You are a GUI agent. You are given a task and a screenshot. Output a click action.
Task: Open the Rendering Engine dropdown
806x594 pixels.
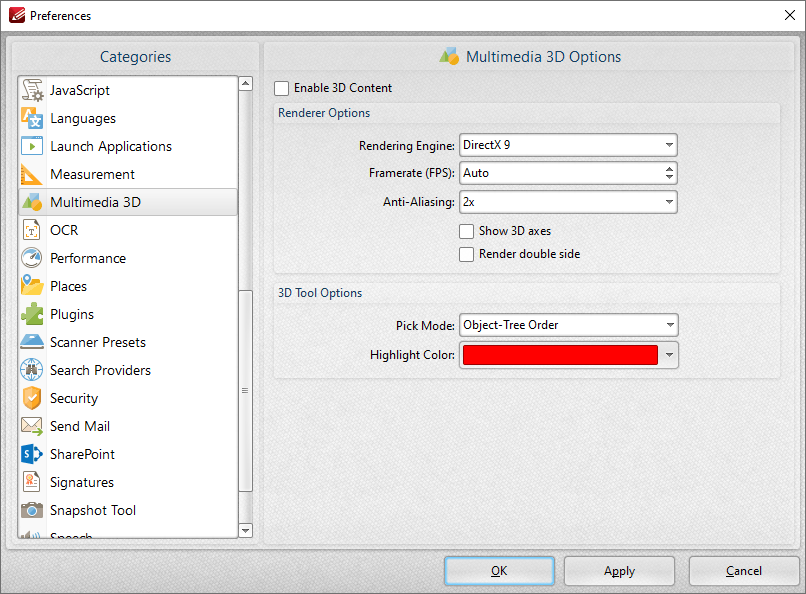pos(568,145)
